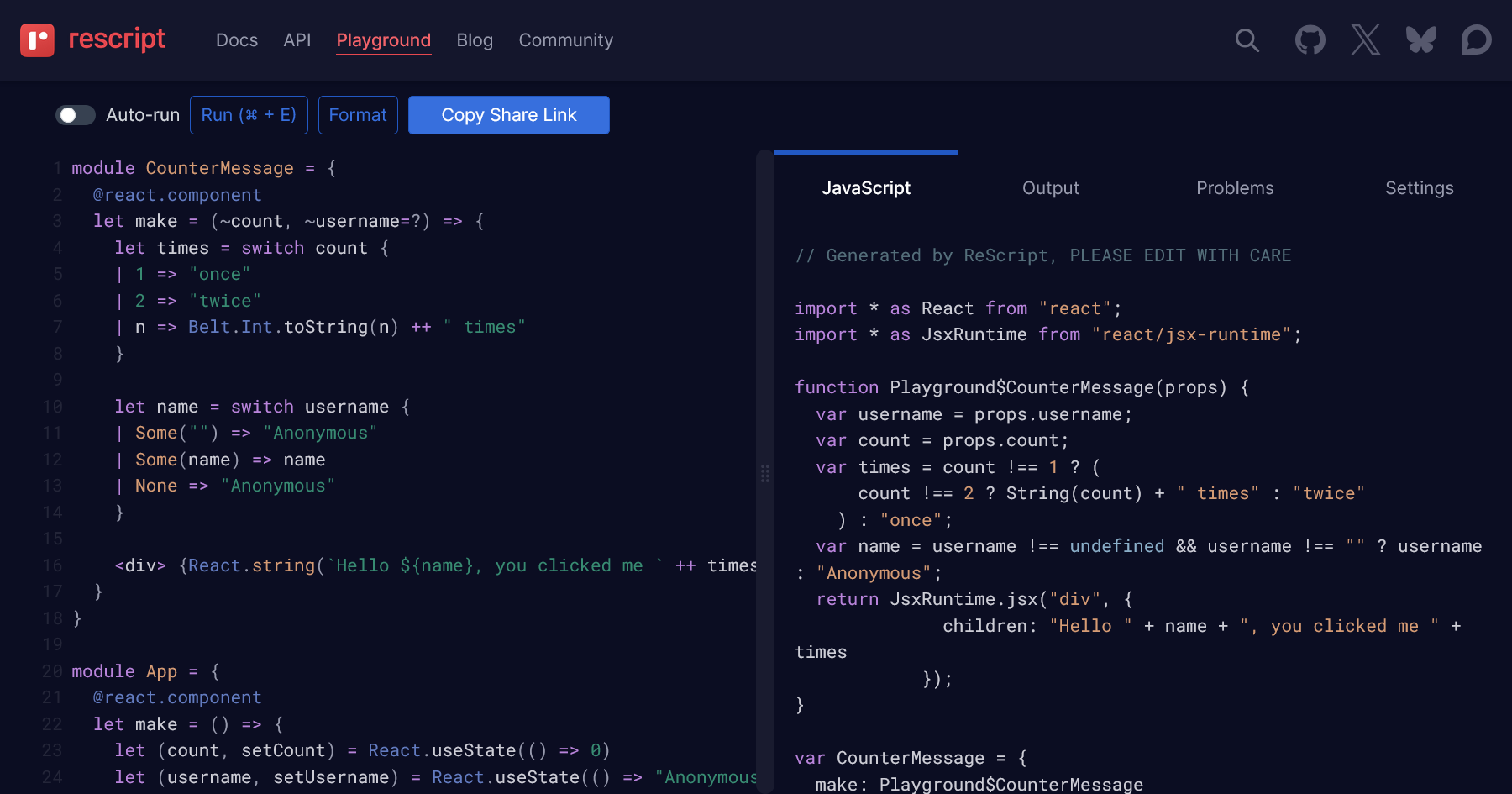The height and width of the screenshot is (794, 1512).
Task: Click the search icon
Action: [x=1247, y=39]
